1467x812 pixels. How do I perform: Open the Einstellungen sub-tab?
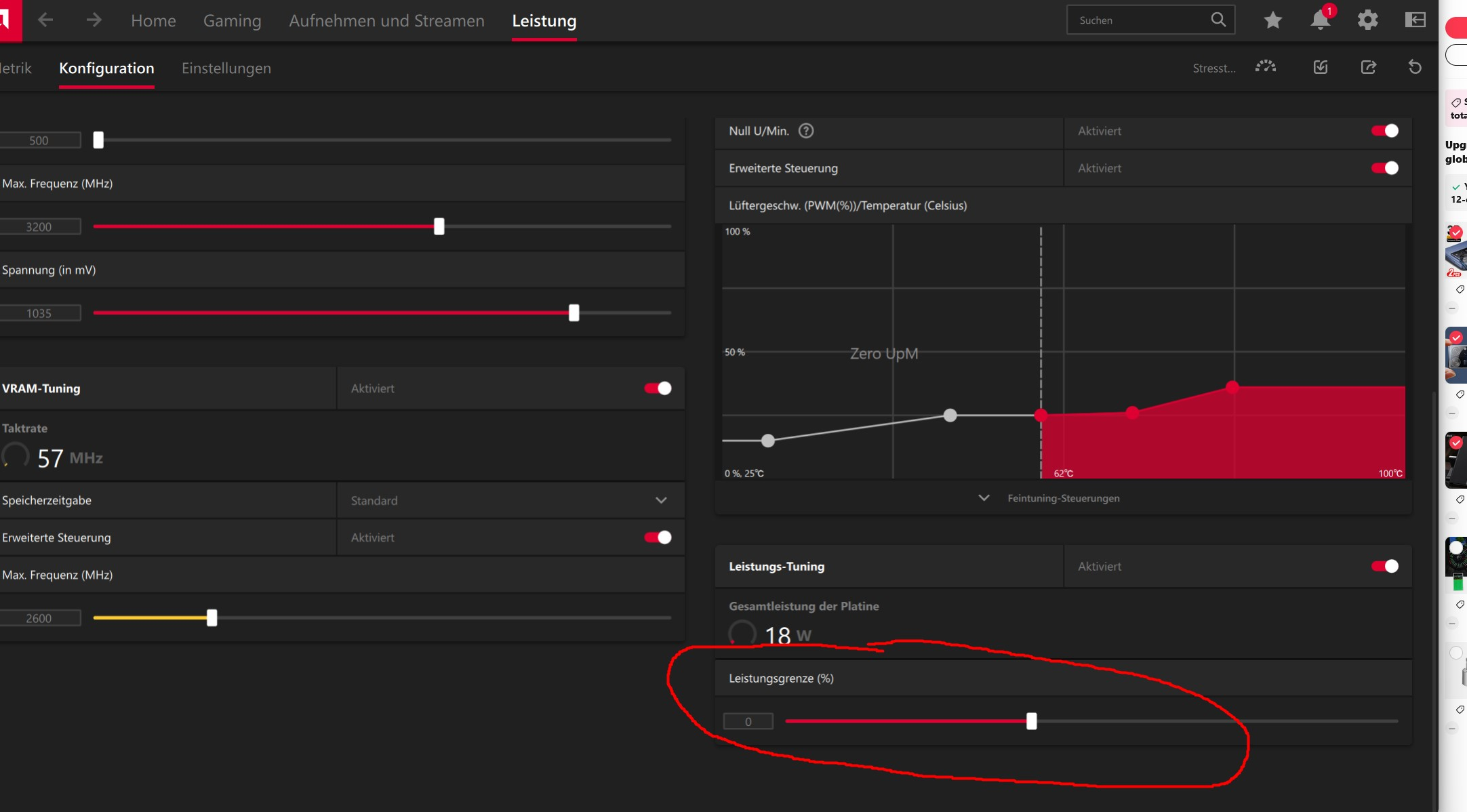click(x=226, y=68)
